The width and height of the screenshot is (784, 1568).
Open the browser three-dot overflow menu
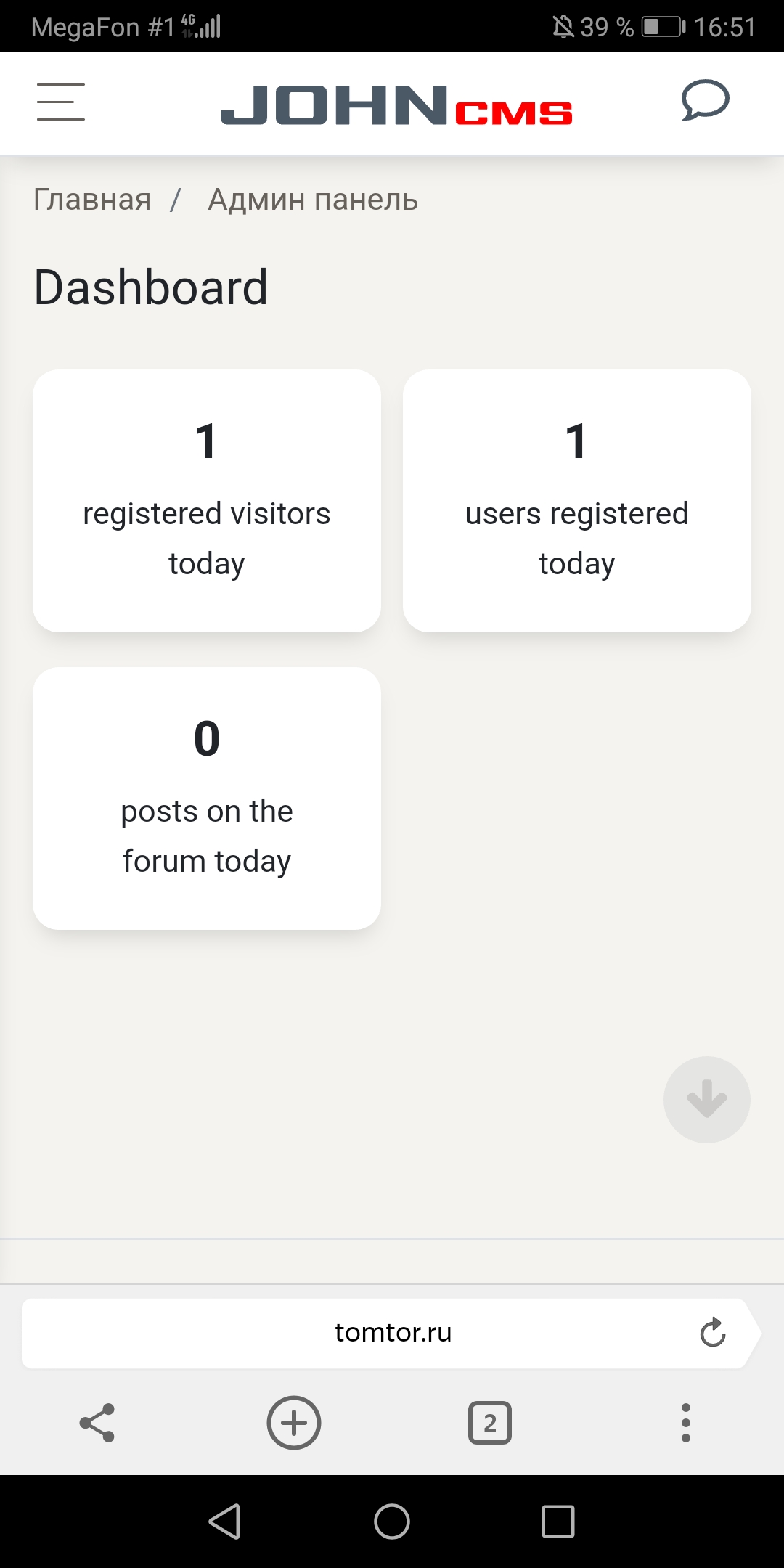(685, 1423)
